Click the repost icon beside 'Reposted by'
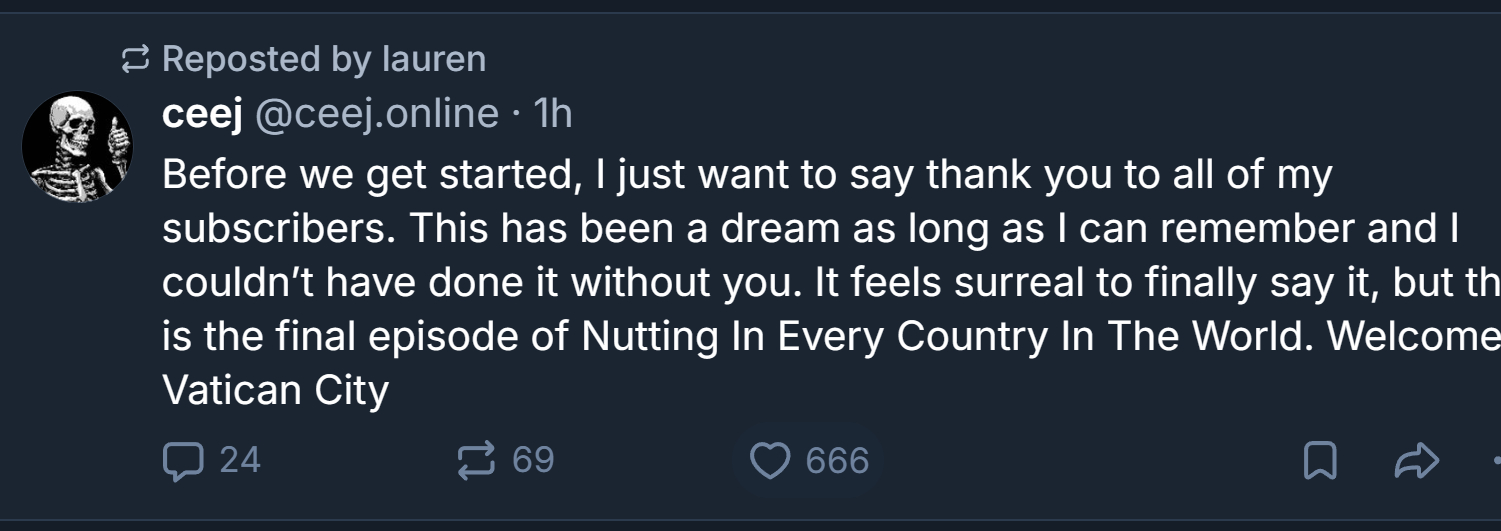 (x=134, y=60)
